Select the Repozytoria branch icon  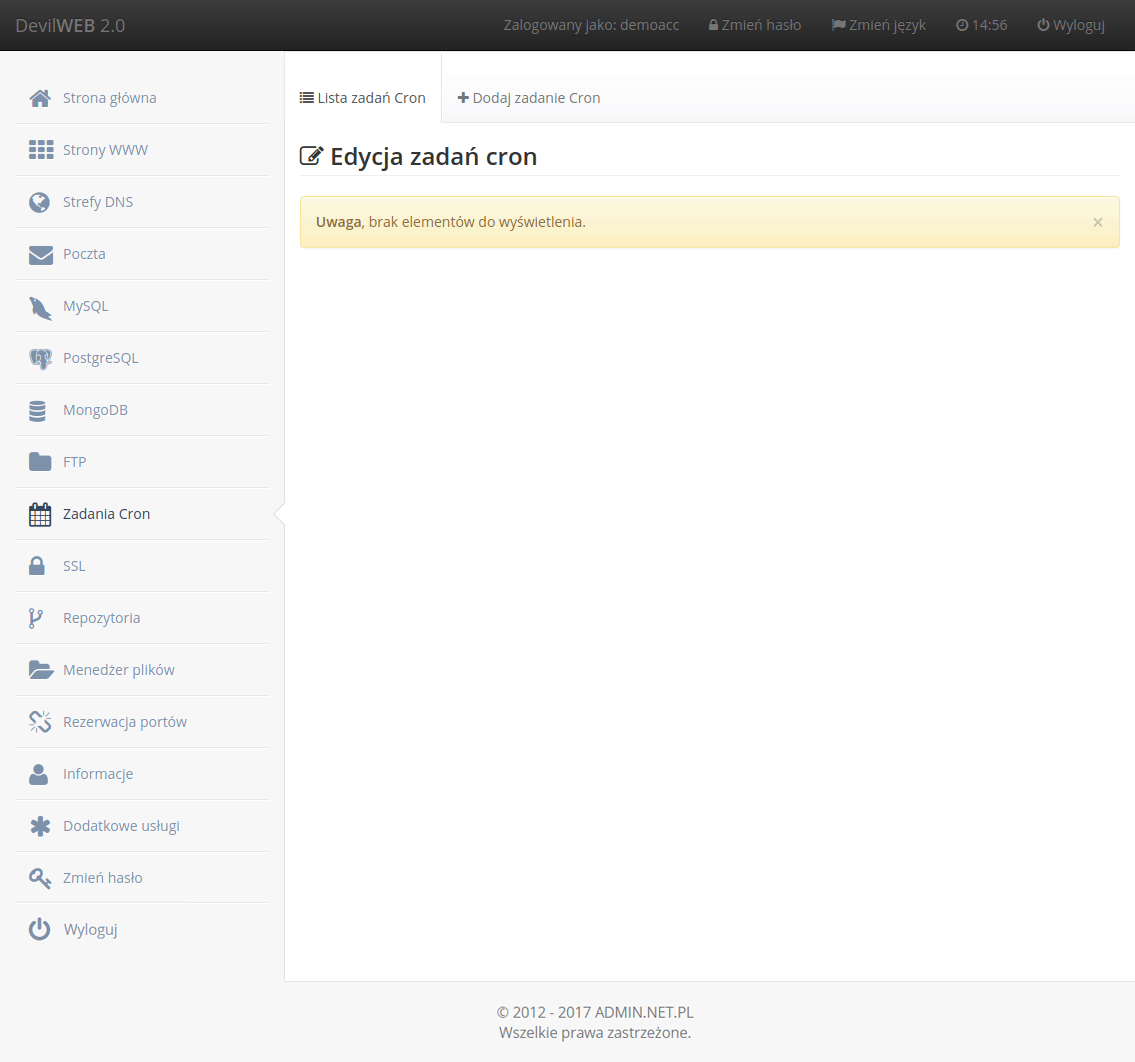[x=36, y=618]
